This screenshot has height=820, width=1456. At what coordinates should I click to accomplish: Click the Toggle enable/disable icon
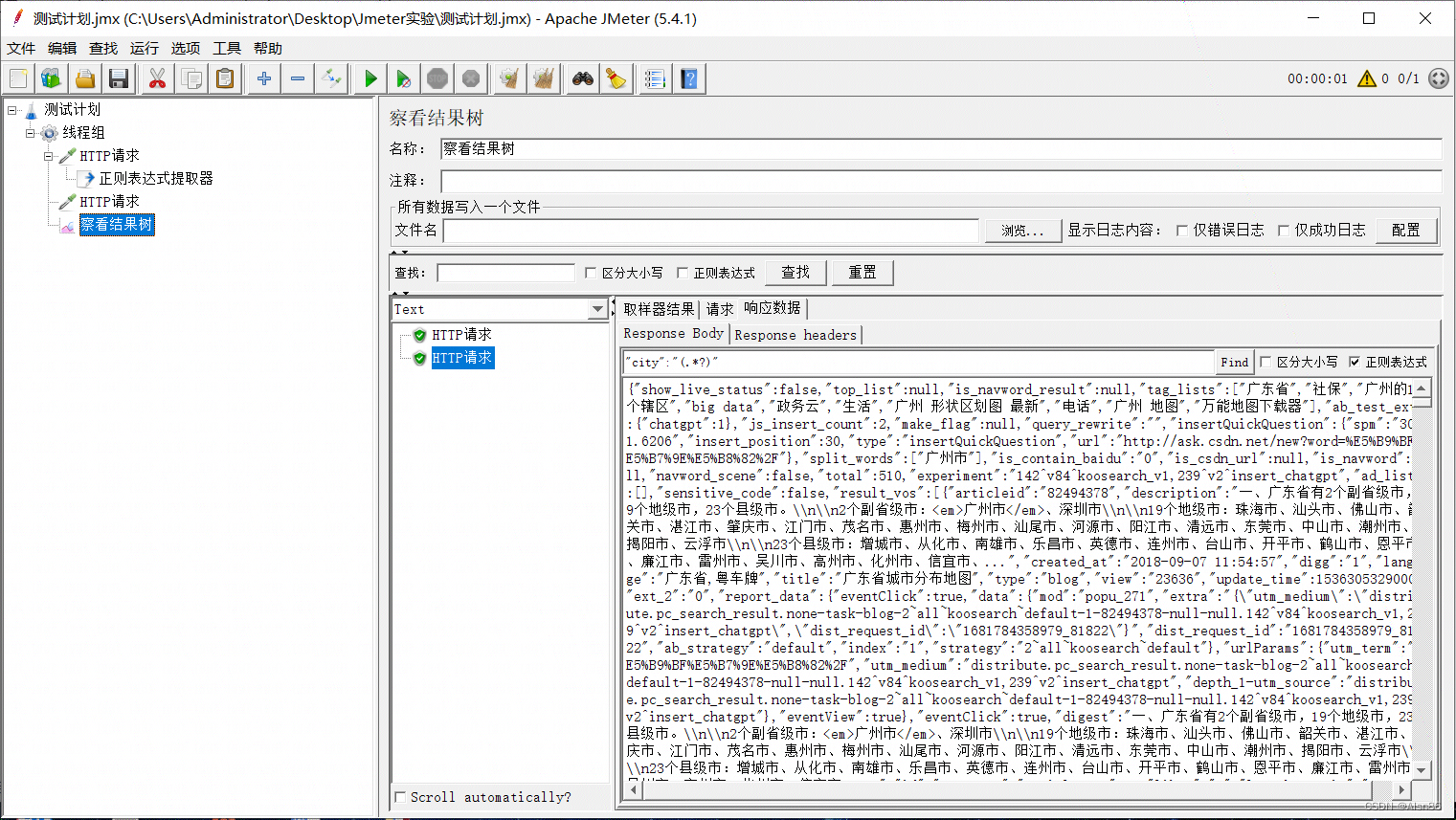(x=332, y=78)
